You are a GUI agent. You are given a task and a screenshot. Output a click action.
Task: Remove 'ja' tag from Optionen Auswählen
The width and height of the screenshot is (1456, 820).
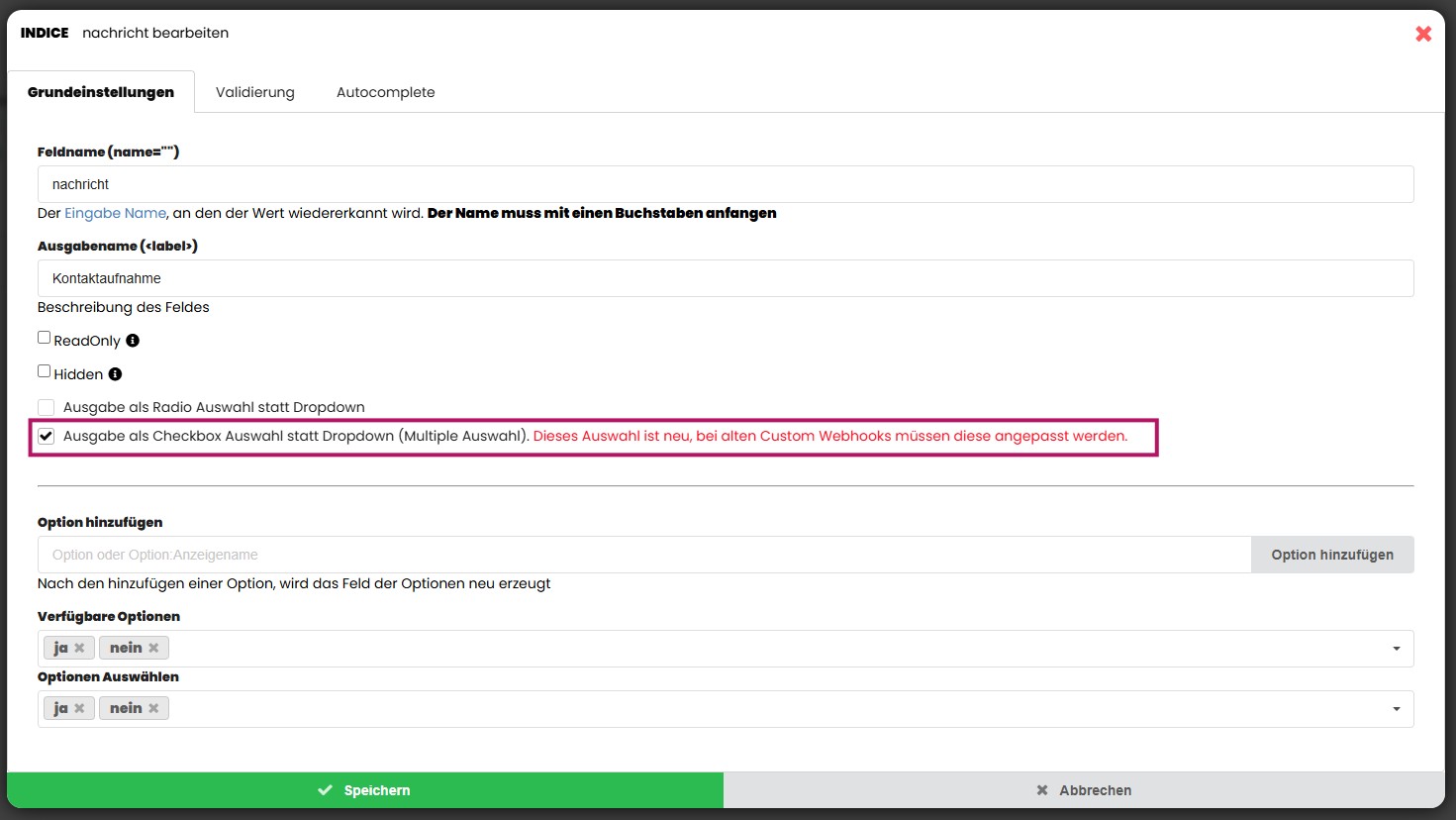79,709
